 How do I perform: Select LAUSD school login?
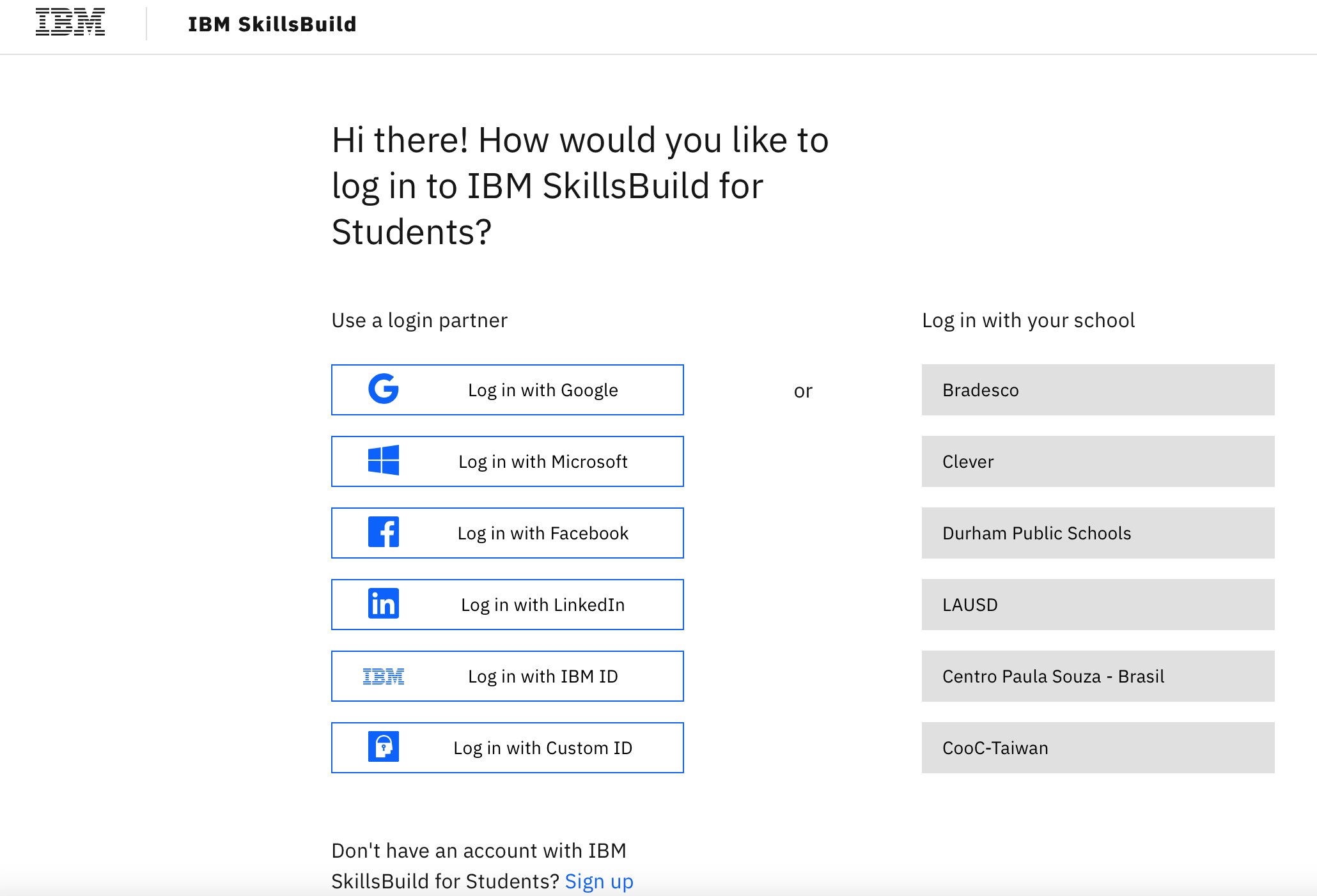(x=1098, y=605)
